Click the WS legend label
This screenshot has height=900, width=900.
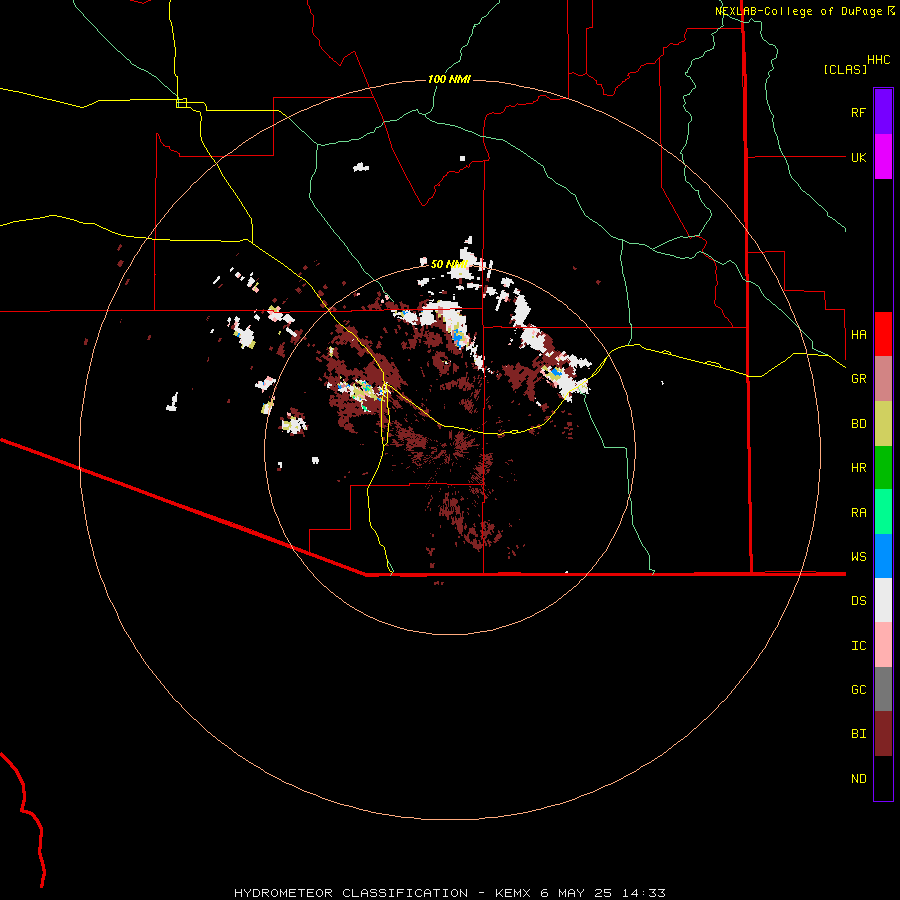[x=858, y=556]
